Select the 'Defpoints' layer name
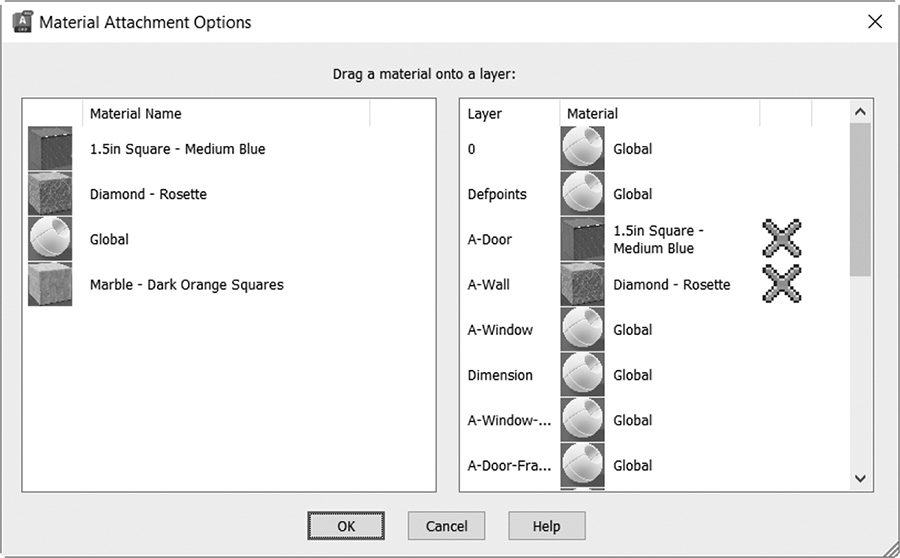This screenshot has width=900, height=558. click(497, 195)
